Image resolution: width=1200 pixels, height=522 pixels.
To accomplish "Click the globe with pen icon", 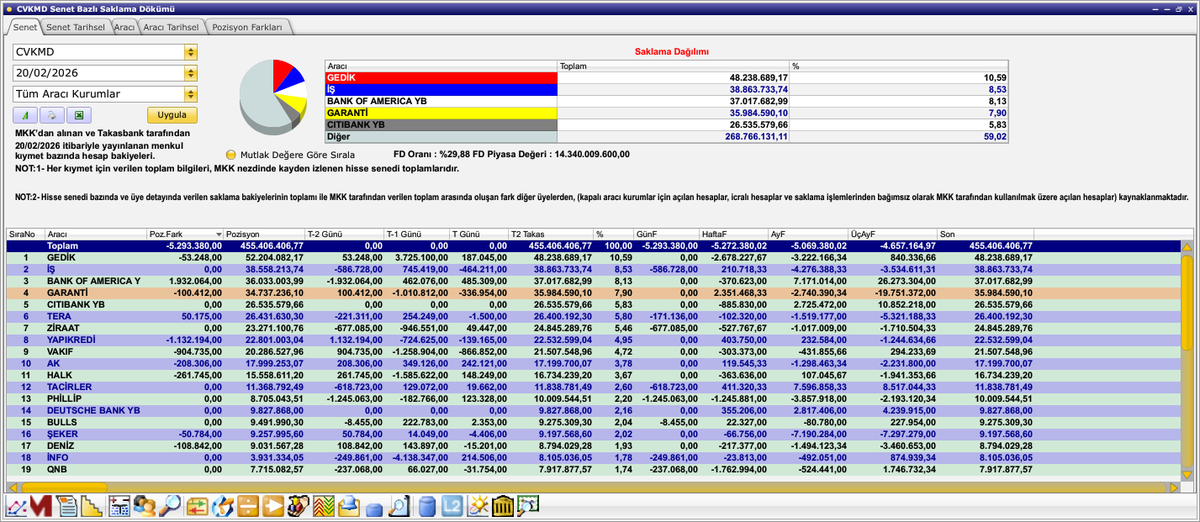I will 222,507.
